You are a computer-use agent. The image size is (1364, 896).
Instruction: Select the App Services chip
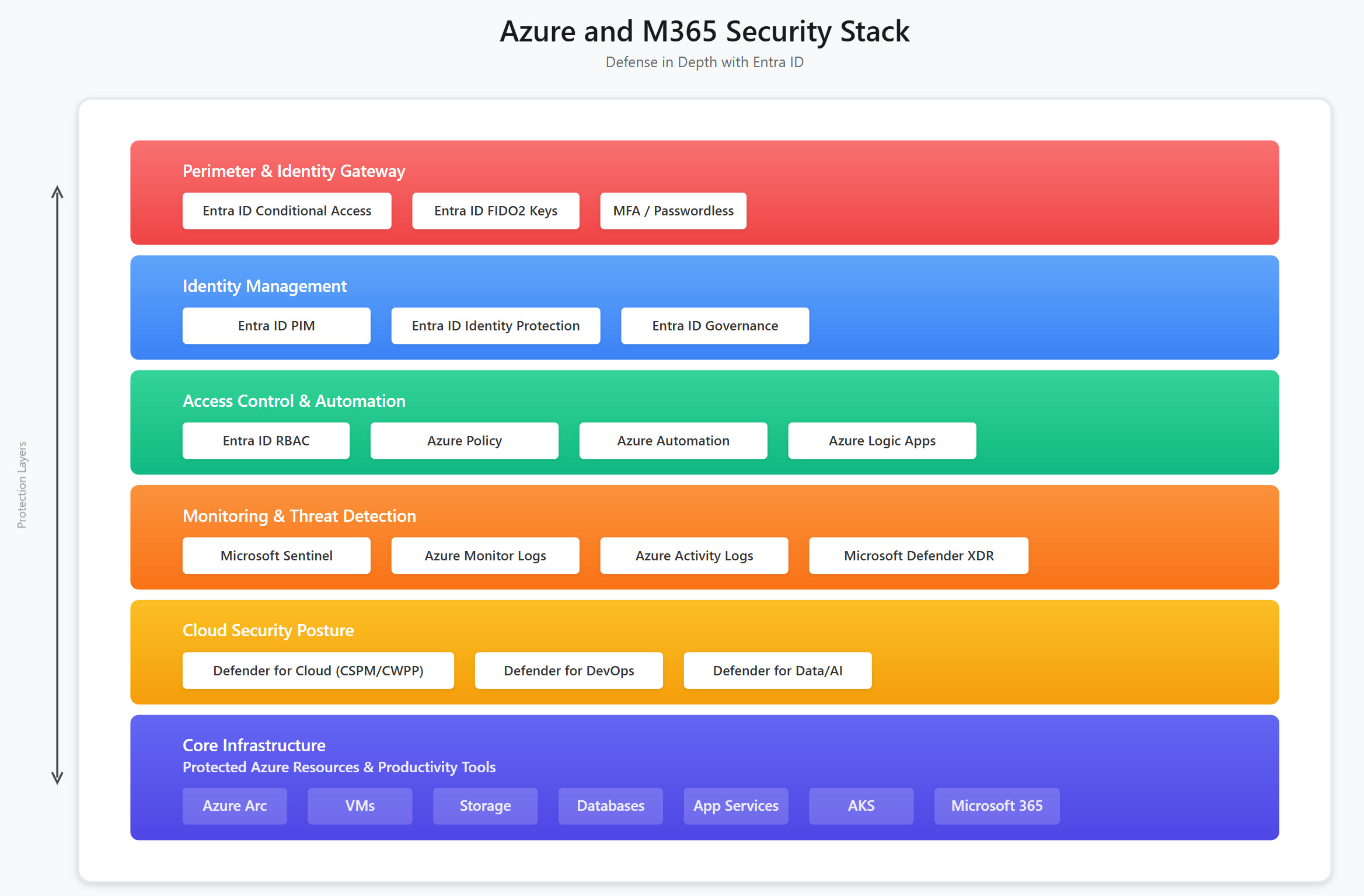(735, 806)
